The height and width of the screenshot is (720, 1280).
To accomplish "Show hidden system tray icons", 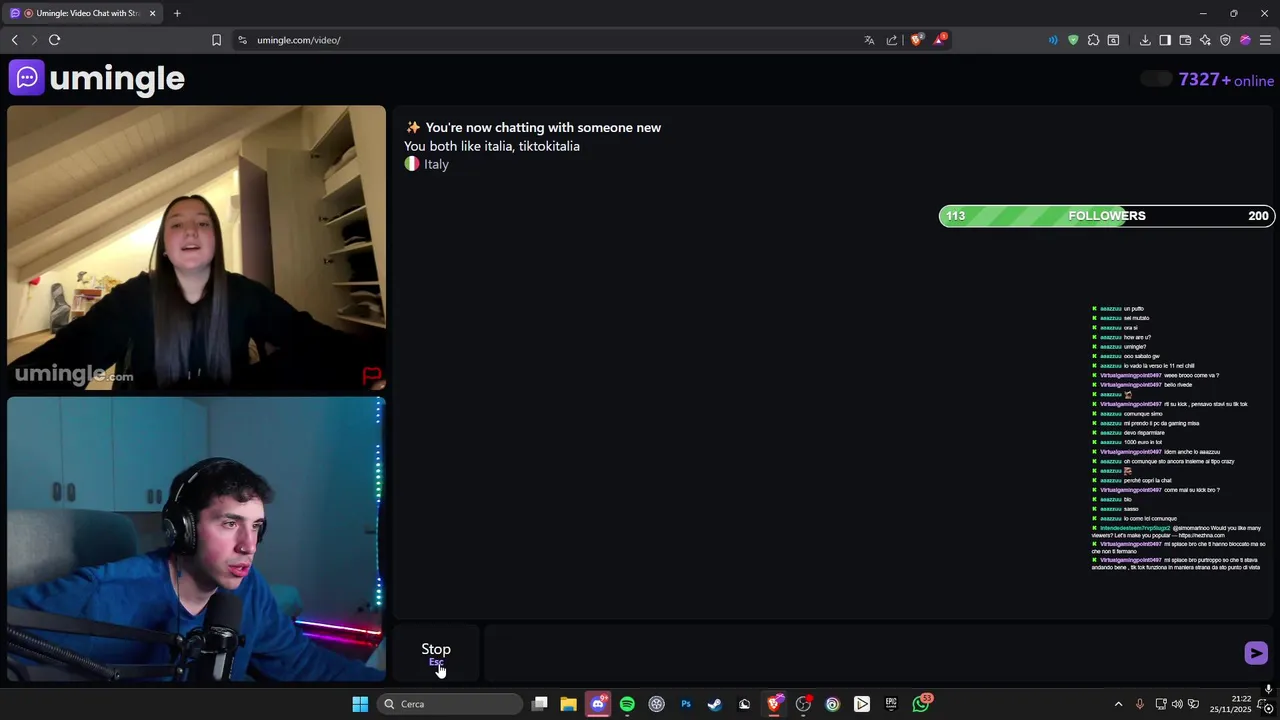I will pyautogui.click(x=1118, y=704).
